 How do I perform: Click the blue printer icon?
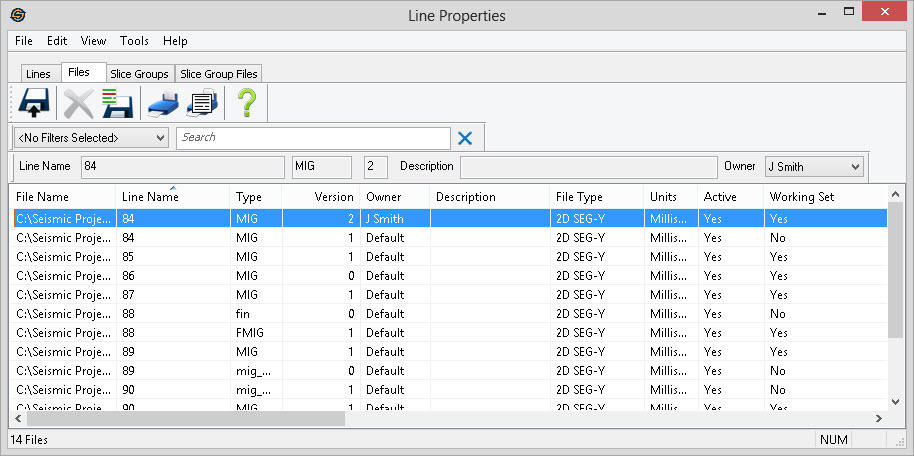tap(162, 102)
